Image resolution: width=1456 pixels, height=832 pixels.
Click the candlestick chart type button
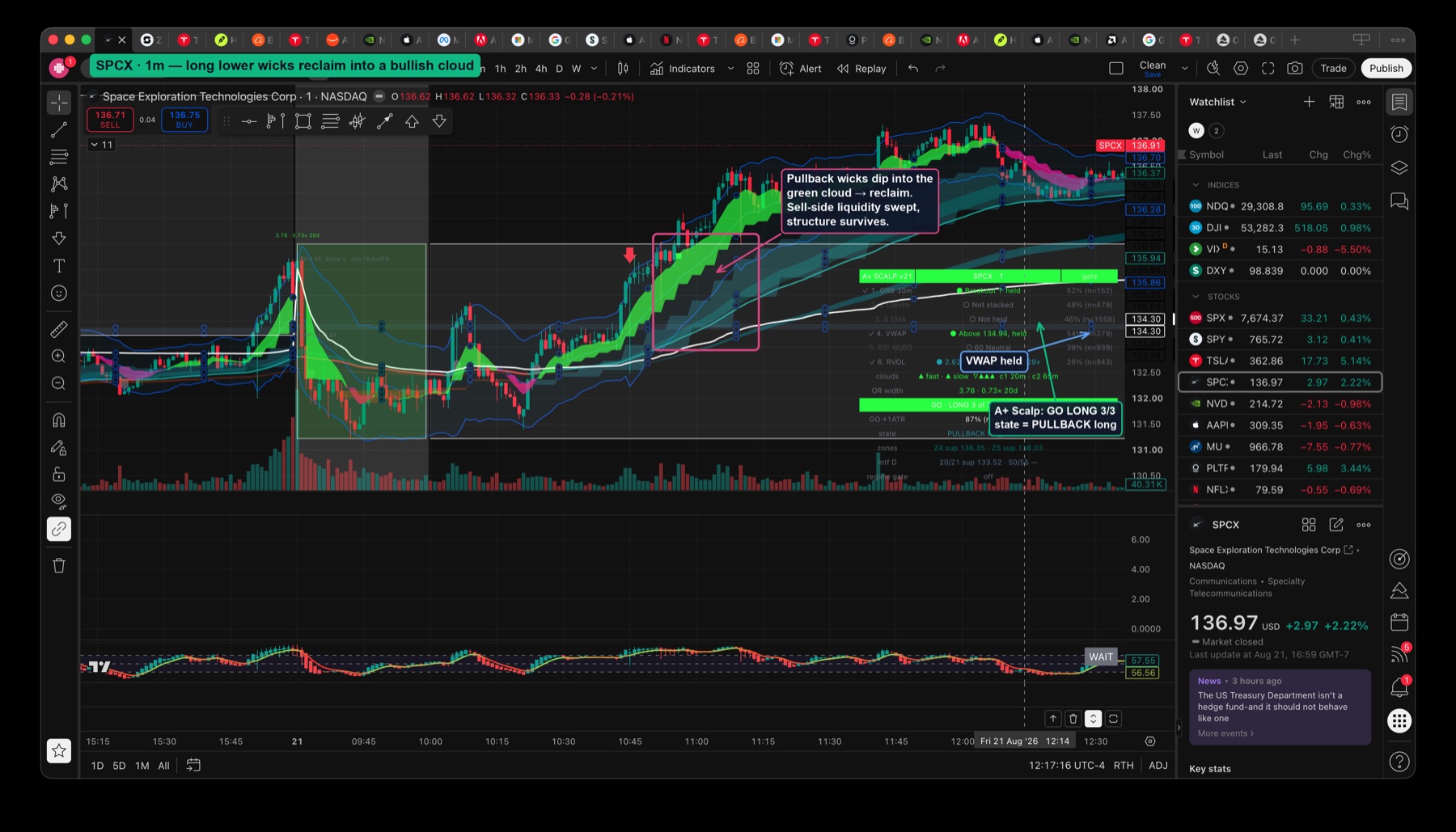click(623, 69)
